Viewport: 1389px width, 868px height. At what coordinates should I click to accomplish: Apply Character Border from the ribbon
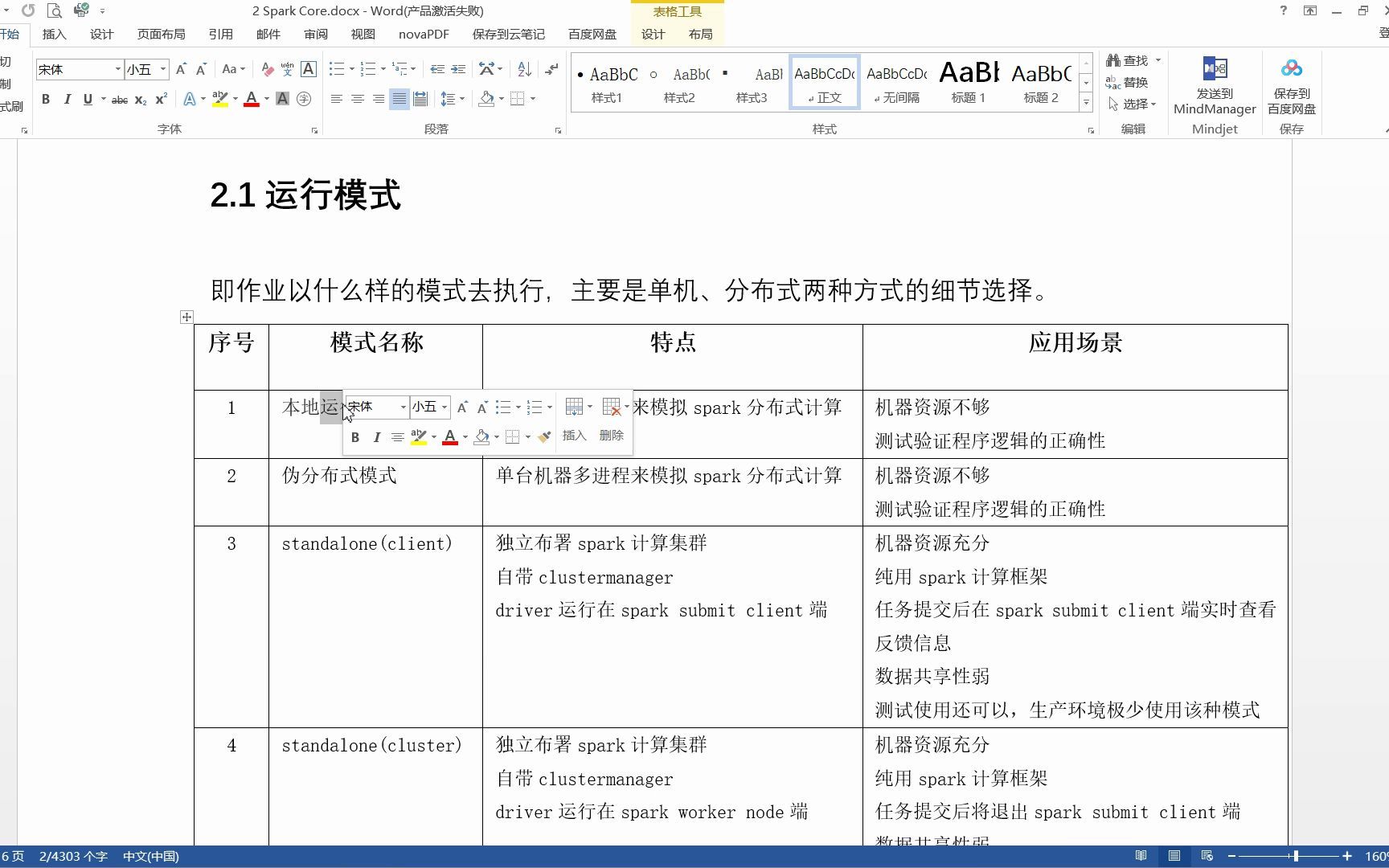point(309,70)
